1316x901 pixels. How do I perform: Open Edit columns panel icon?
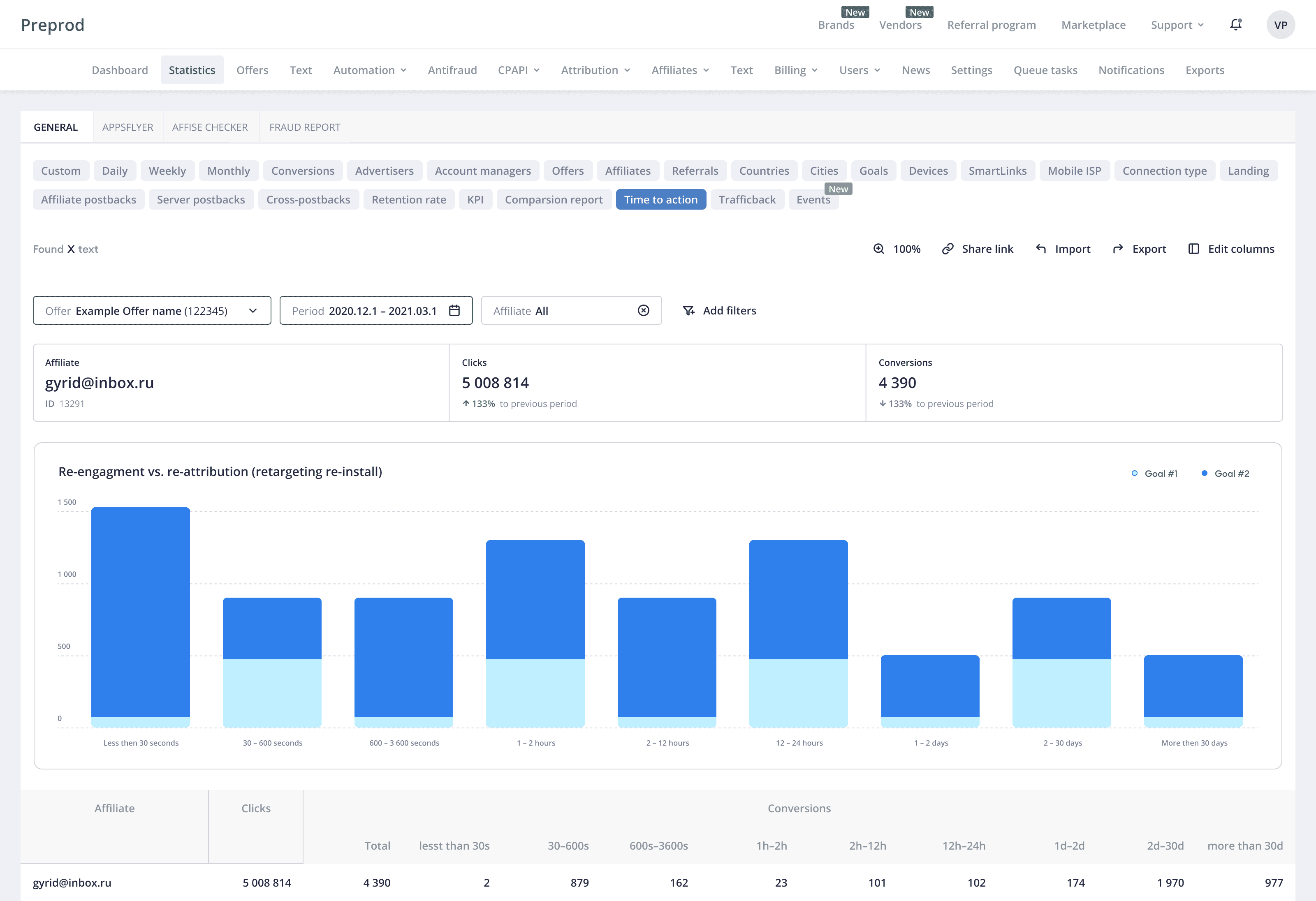point(1194,249)
